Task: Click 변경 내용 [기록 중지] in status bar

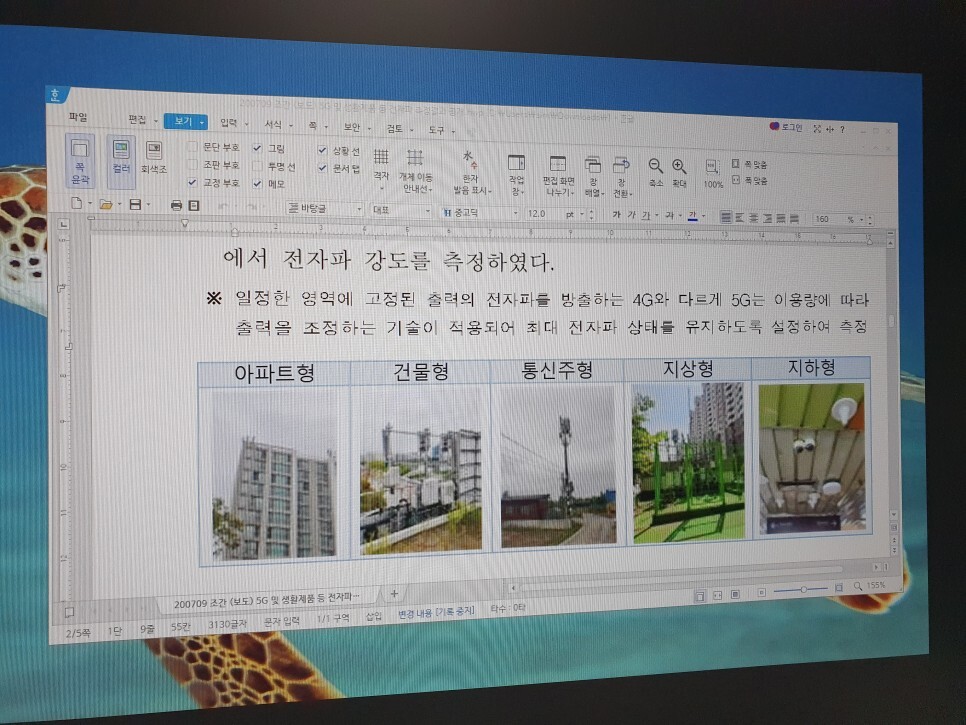Action: tap(436, 612)
